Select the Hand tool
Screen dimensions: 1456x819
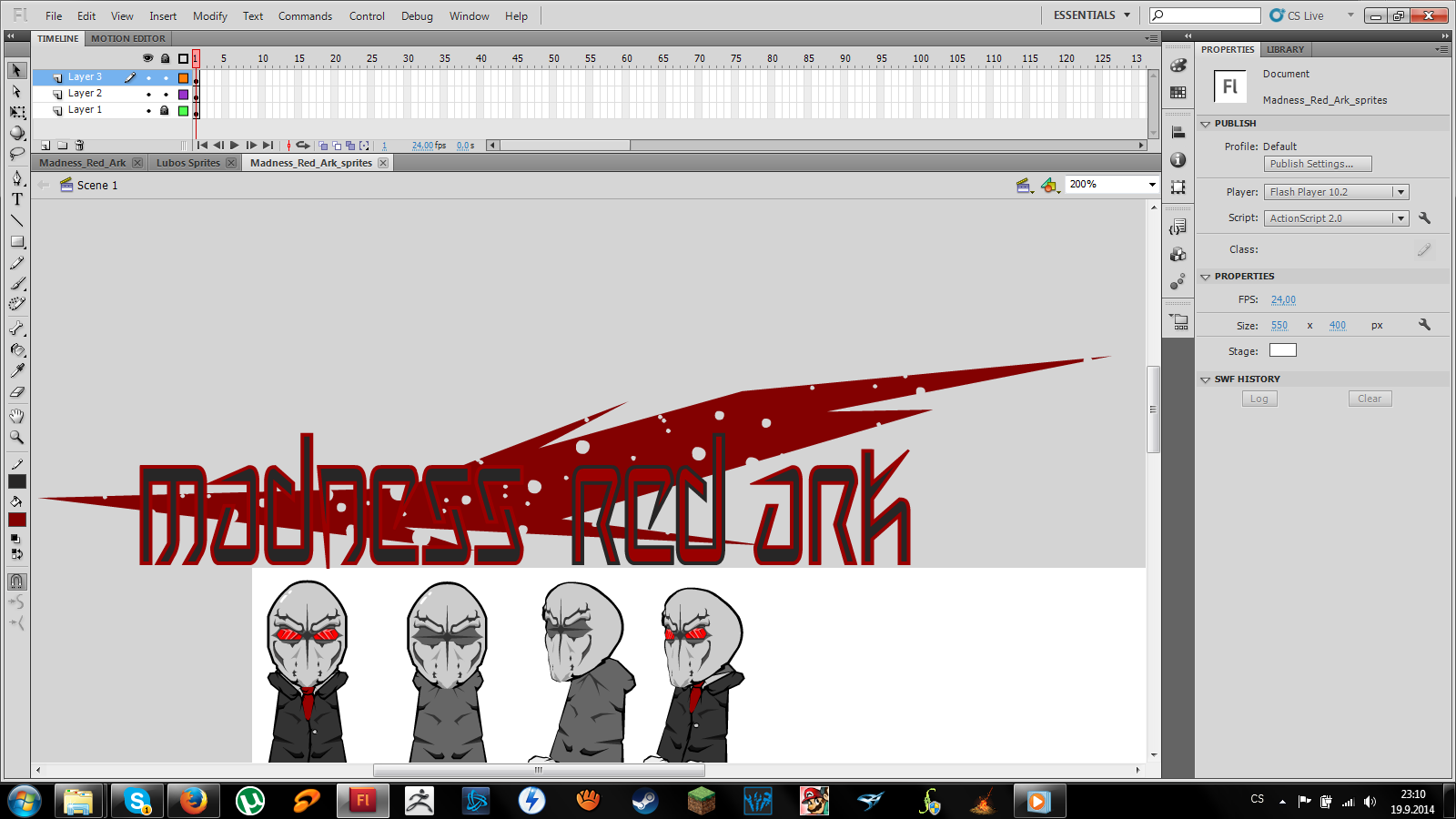click(x=16, y=416)
